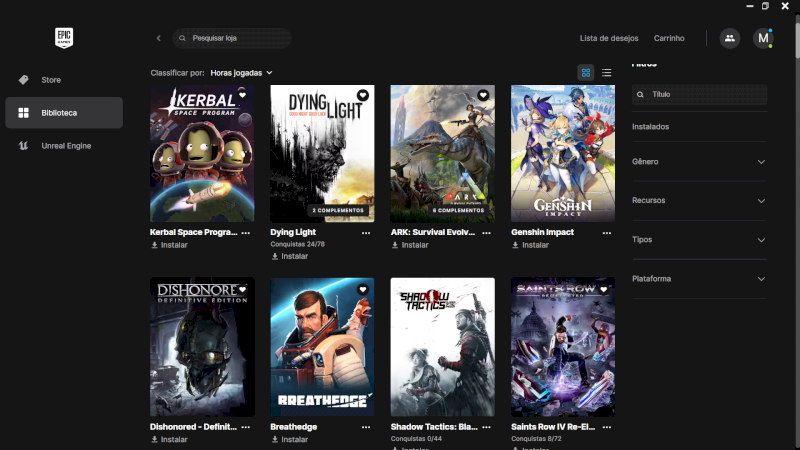Toggle favorite heart on Saints Row IV

(604, 289)
